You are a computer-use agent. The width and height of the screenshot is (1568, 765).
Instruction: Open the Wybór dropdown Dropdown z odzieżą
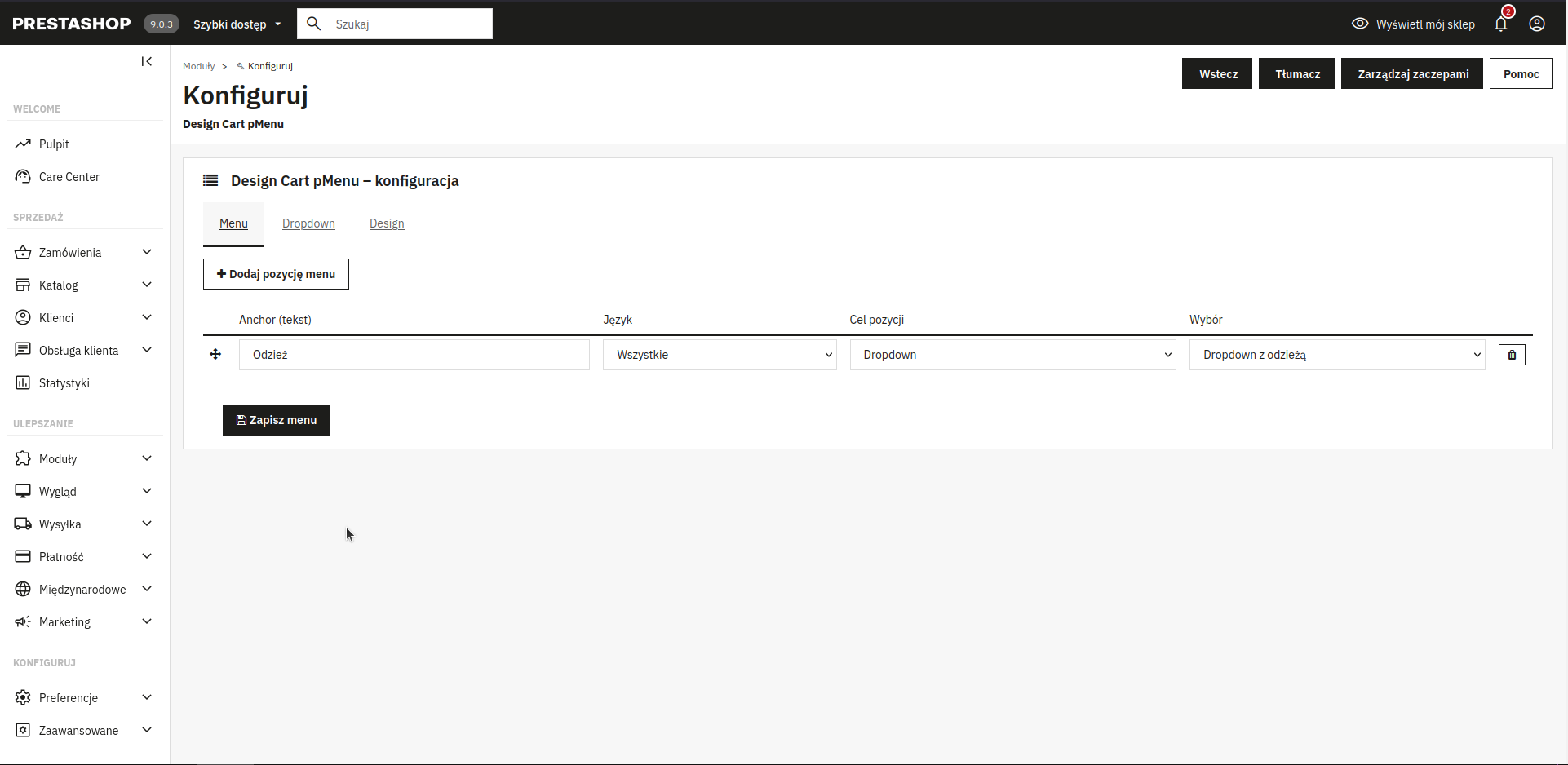click(x=1337, y=355)
